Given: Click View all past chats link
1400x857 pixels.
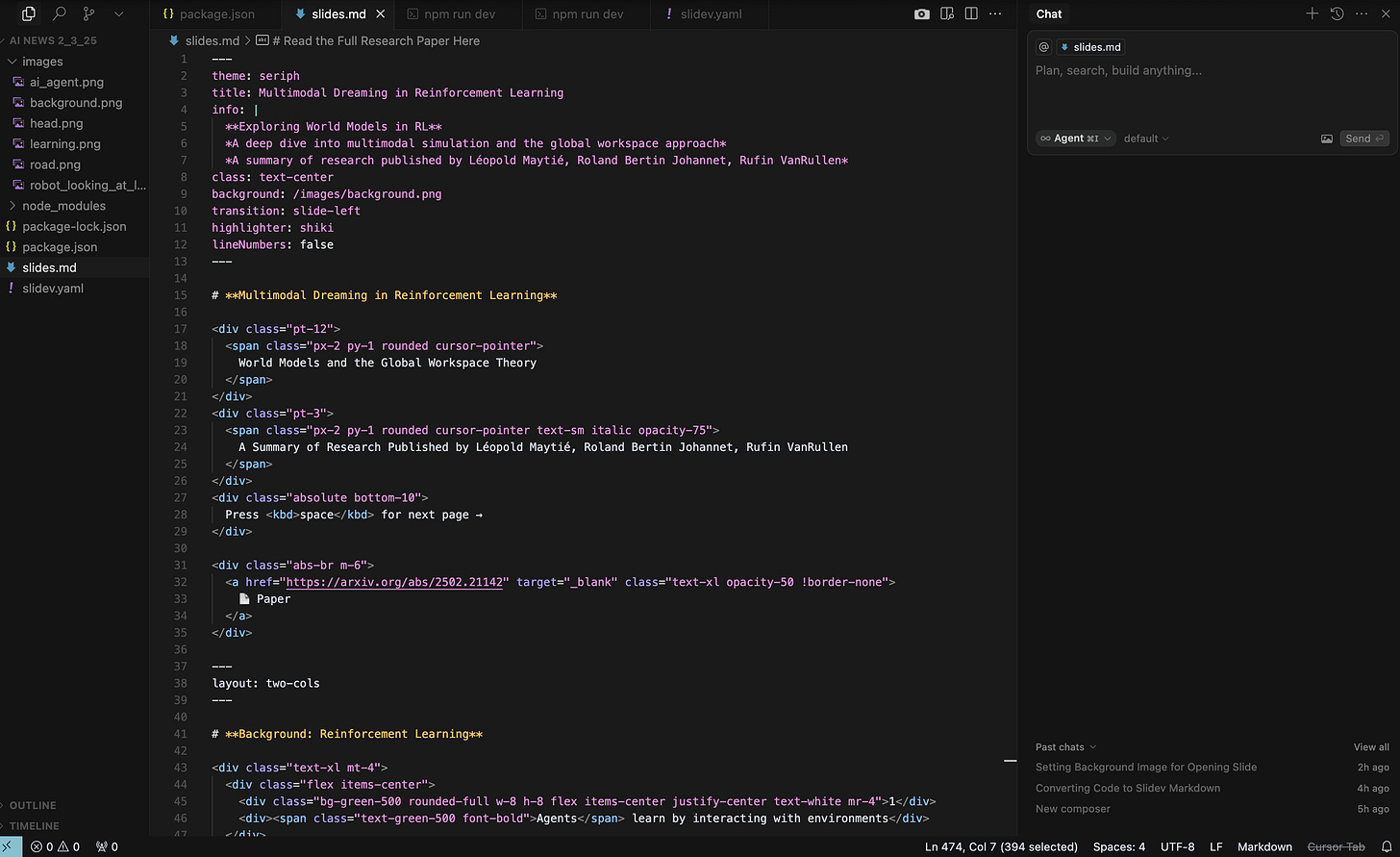Looking at the screenshot, I should click(1370, 747).
